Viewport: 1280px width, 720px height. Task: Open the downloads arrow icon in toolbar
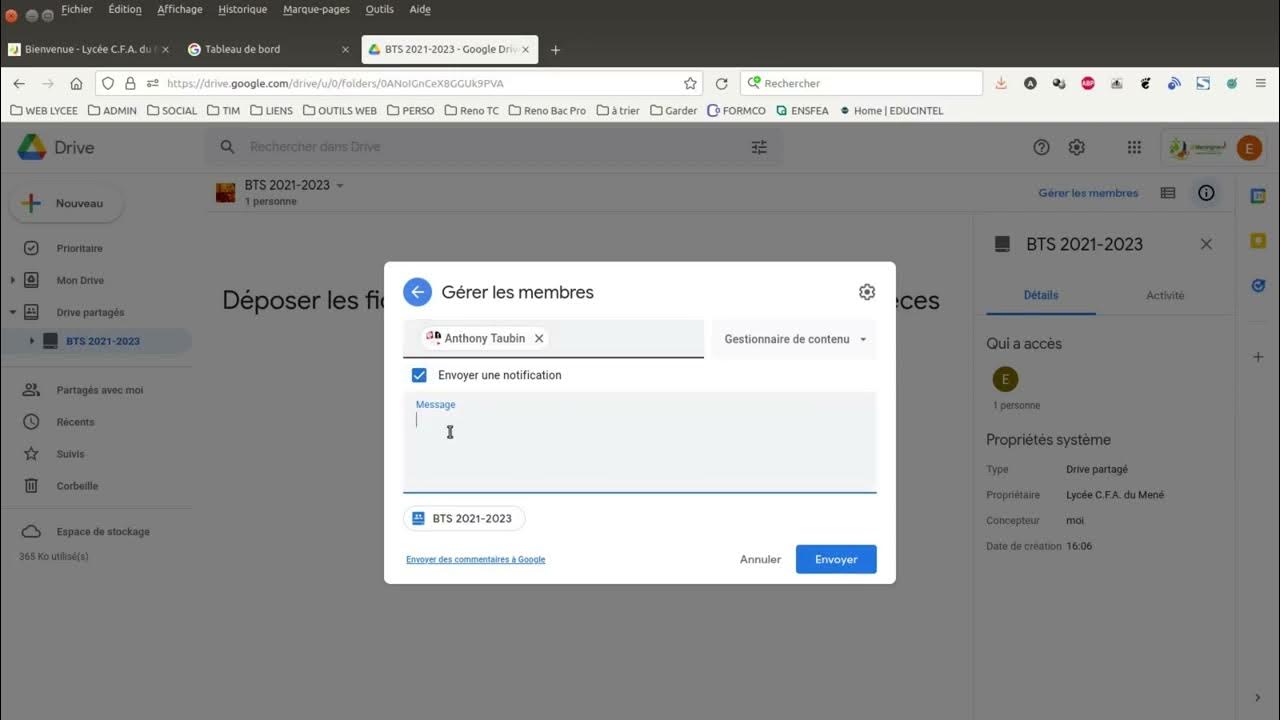1001,84
